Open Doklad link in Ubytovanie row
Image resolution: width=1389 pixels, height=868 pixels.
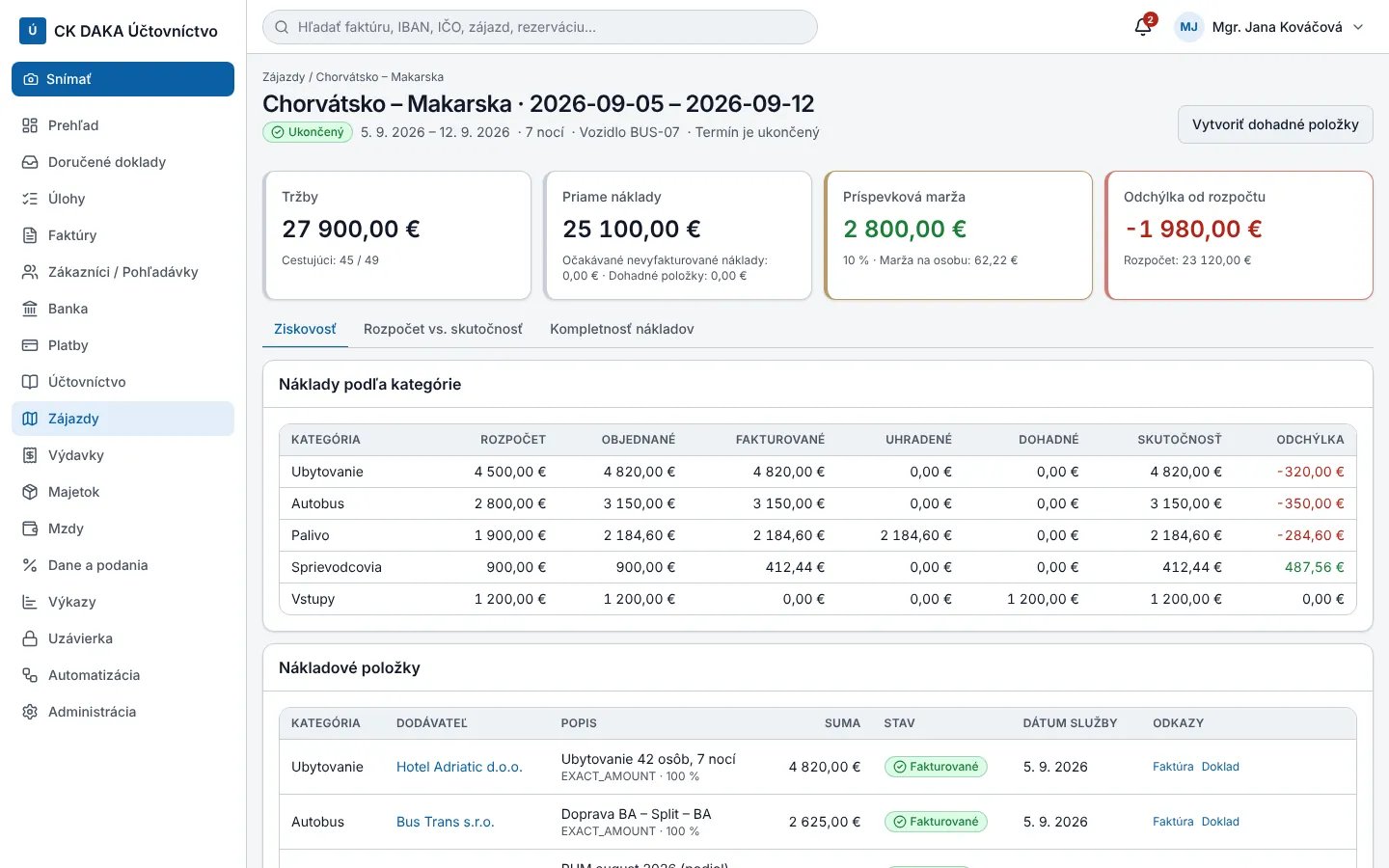(x=1220, y=767)
